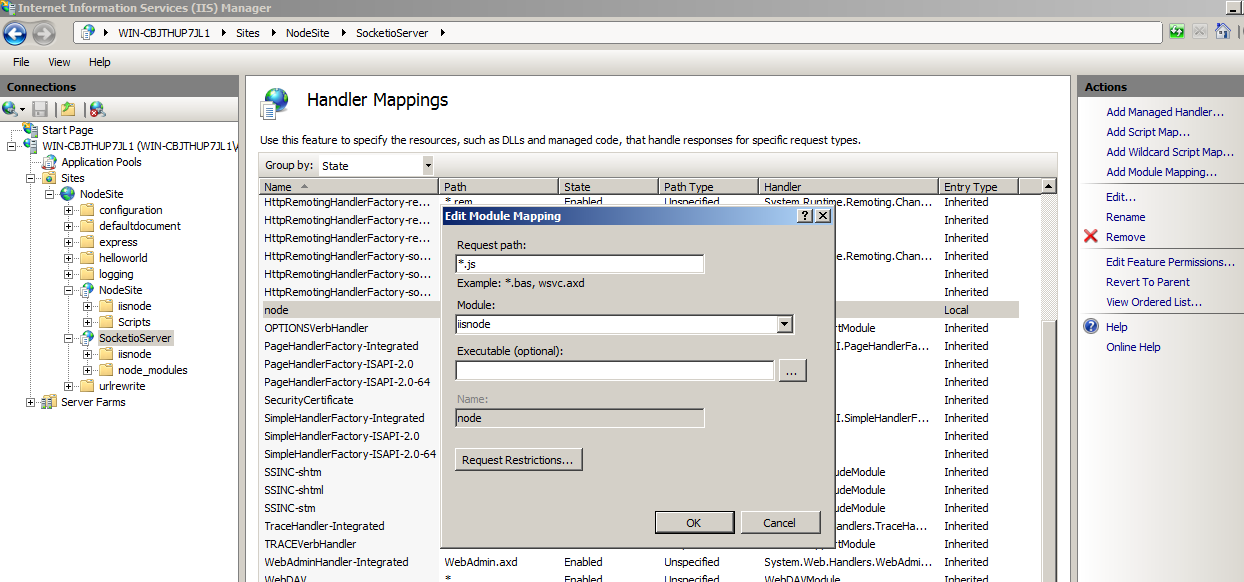This screenshot has height=582, width=1244.
Task: Open the Group by State dropdown
Action: 428,165
